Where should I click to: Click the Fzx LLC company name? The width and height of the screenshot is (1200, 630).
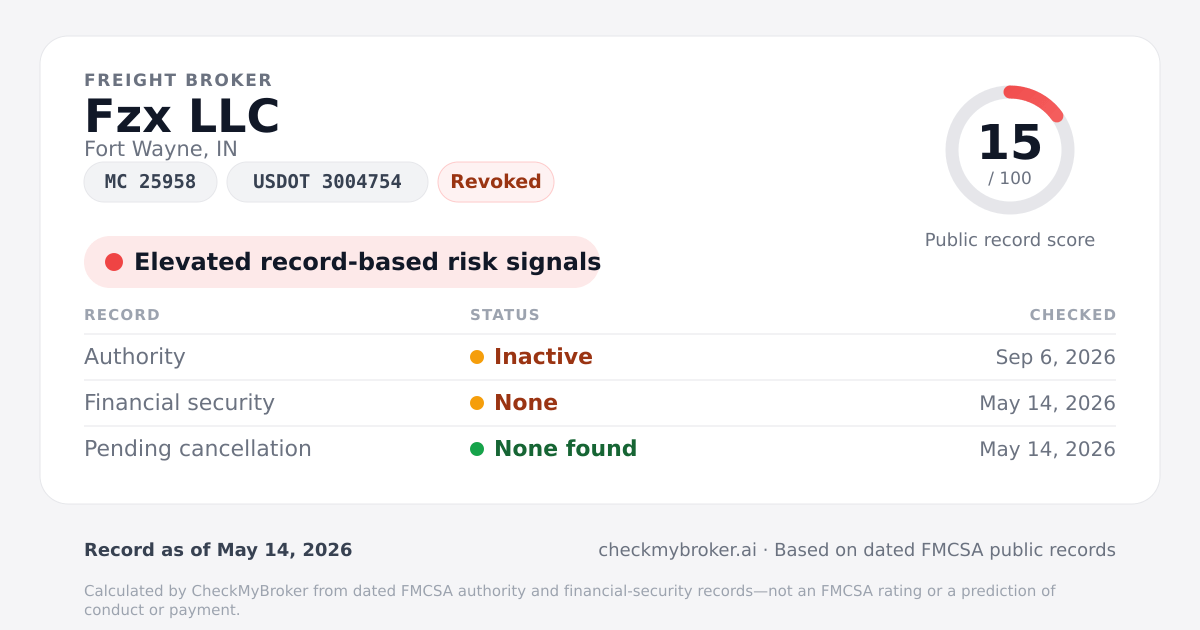pyautogui.click(x=182, y=116)
